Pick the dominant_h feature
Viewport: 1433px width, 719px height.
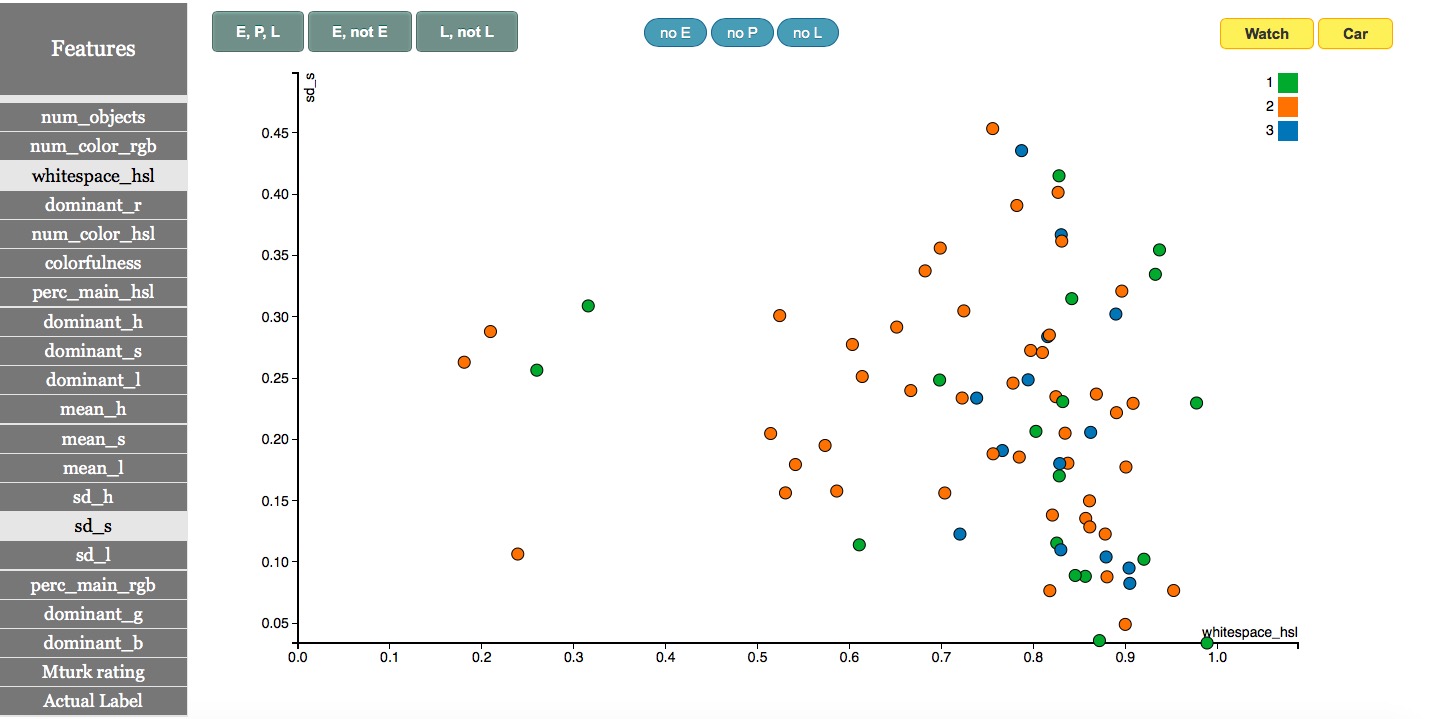(x=93, y=322)
